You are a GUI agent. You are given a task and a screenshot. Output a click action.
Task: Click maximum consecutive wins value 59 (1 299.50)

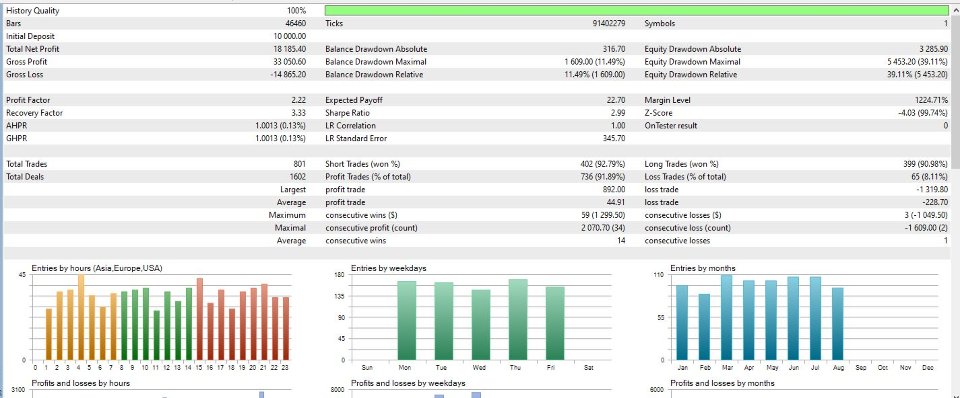pos(603,215)
